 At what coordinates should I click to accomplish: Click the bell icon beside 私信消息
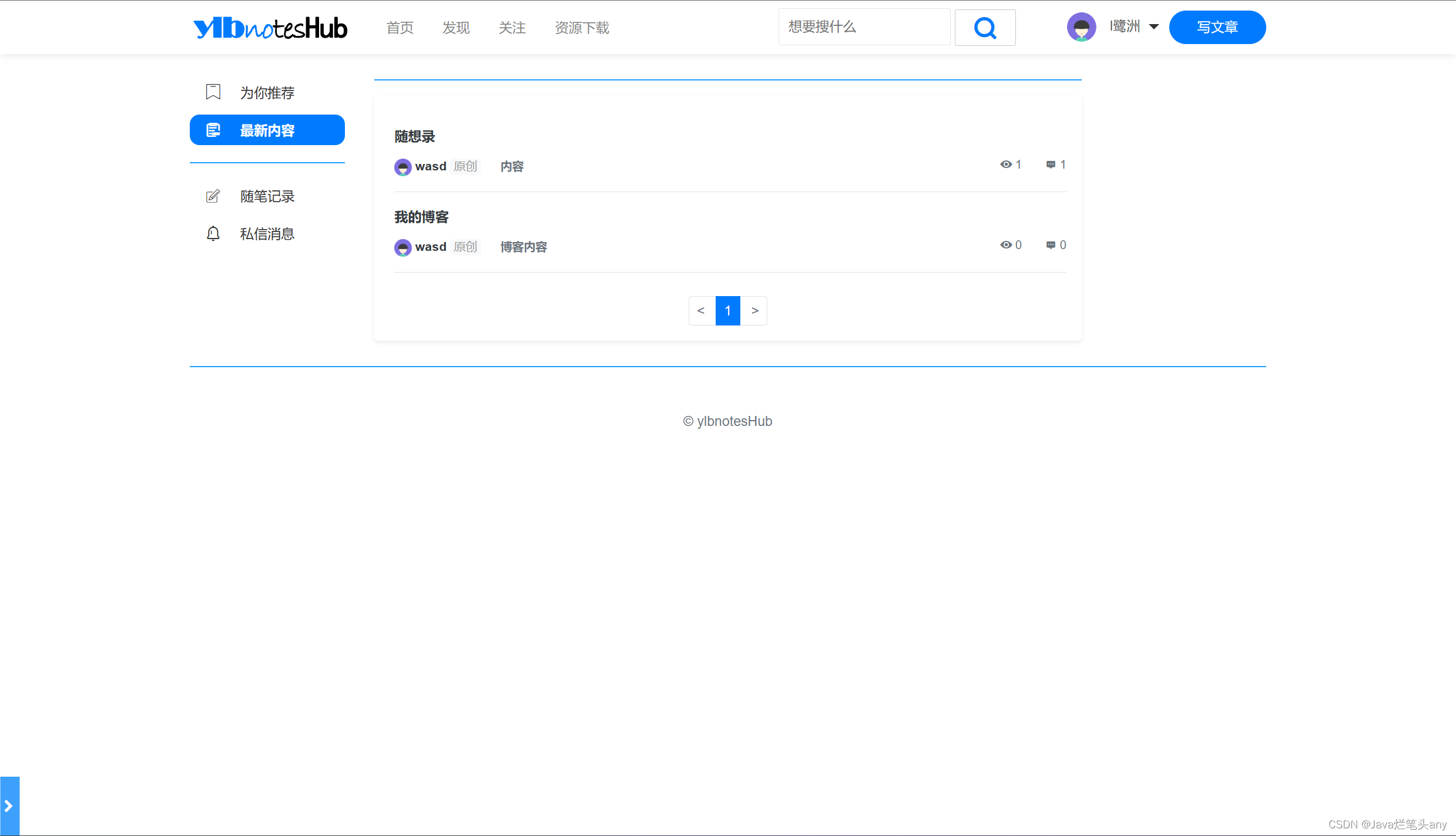213,234
